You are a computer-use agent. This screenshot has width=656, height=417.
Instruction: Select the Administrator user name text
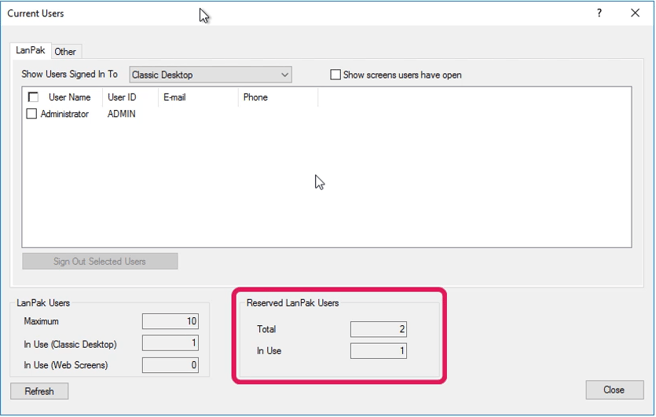click(64, 114)
